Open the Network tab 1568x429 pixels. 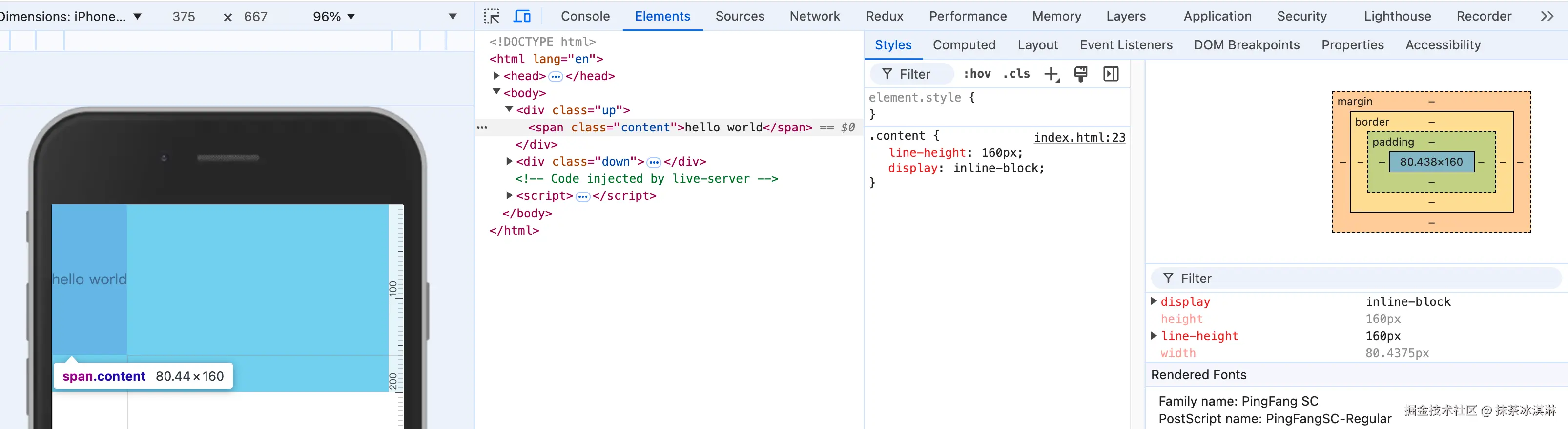pos(814,17)
